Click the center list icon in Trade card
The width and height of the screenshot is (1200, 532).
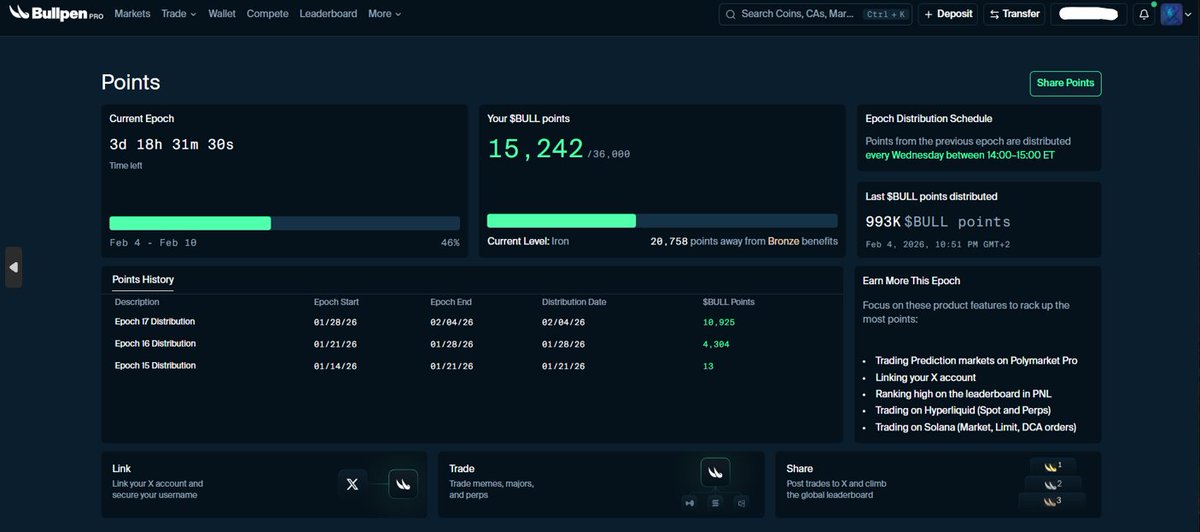tap(715, 502)
